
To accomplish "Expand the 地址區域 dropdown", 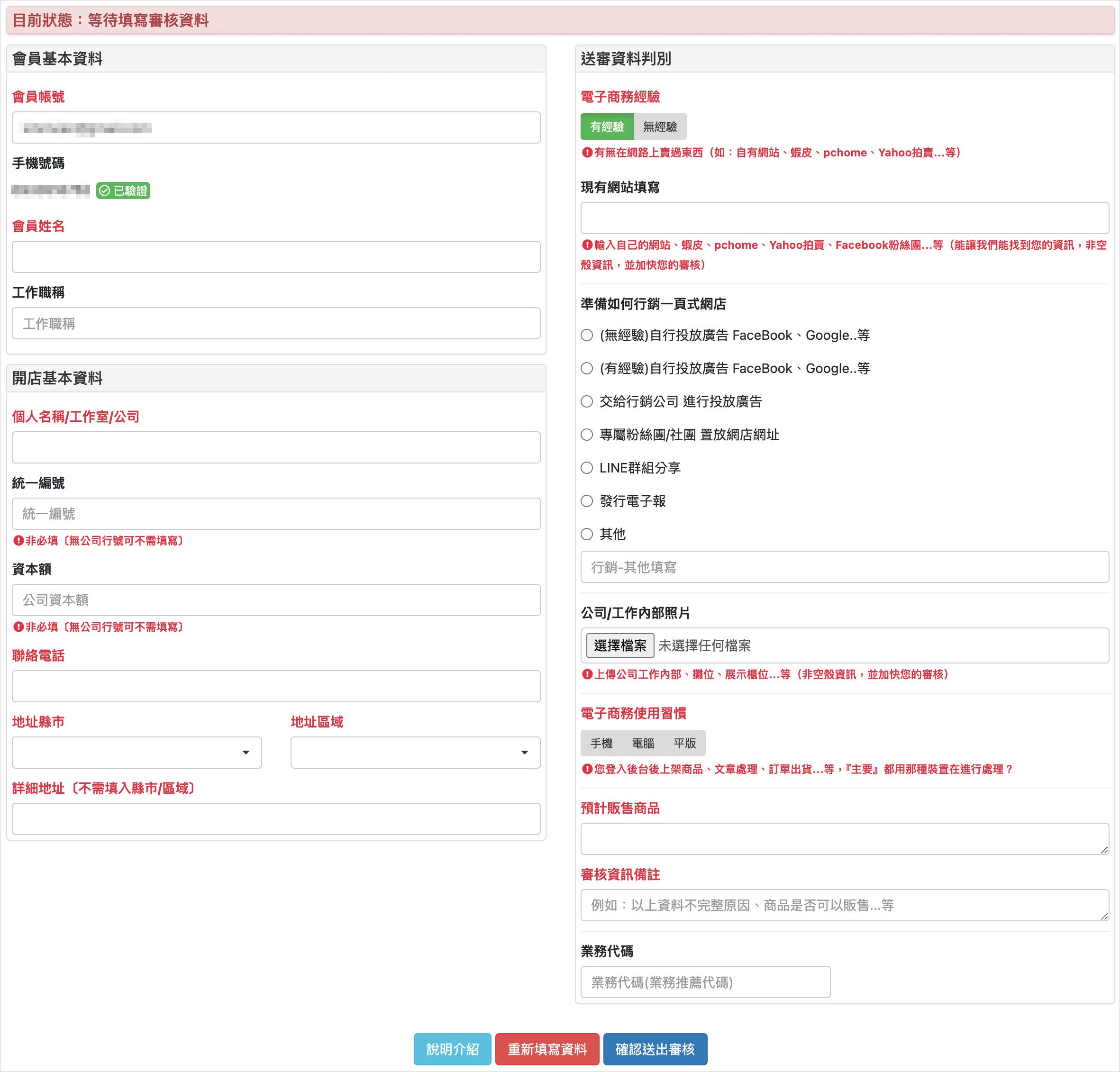I will [x=415, y=753].
